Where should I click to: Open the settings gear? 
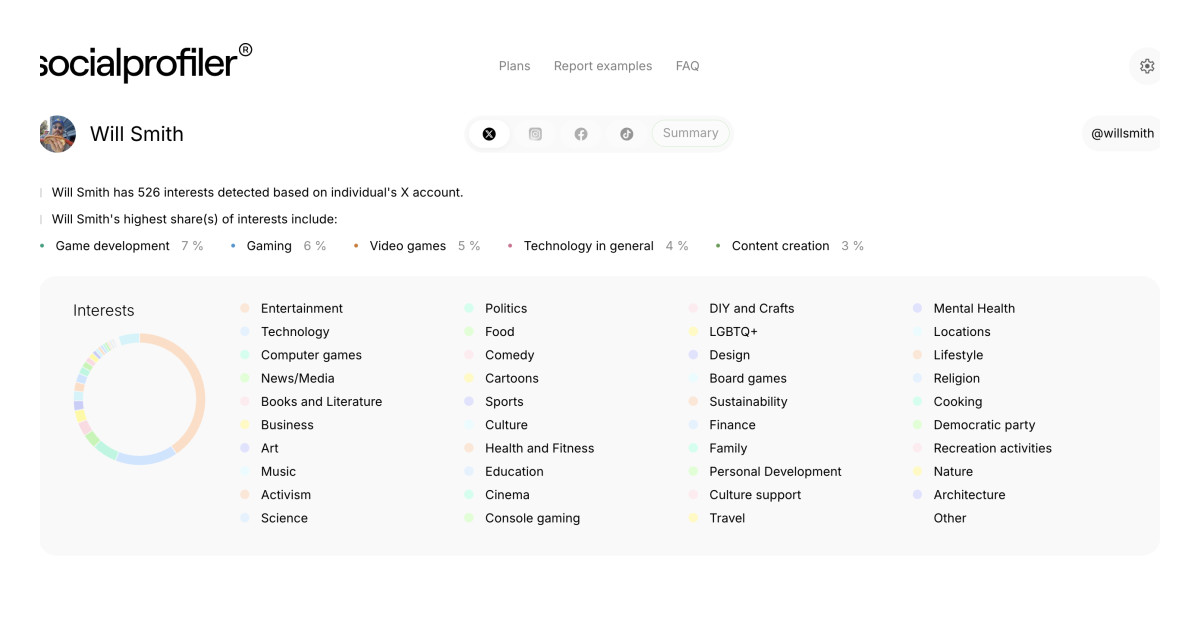click(1146, 66)
